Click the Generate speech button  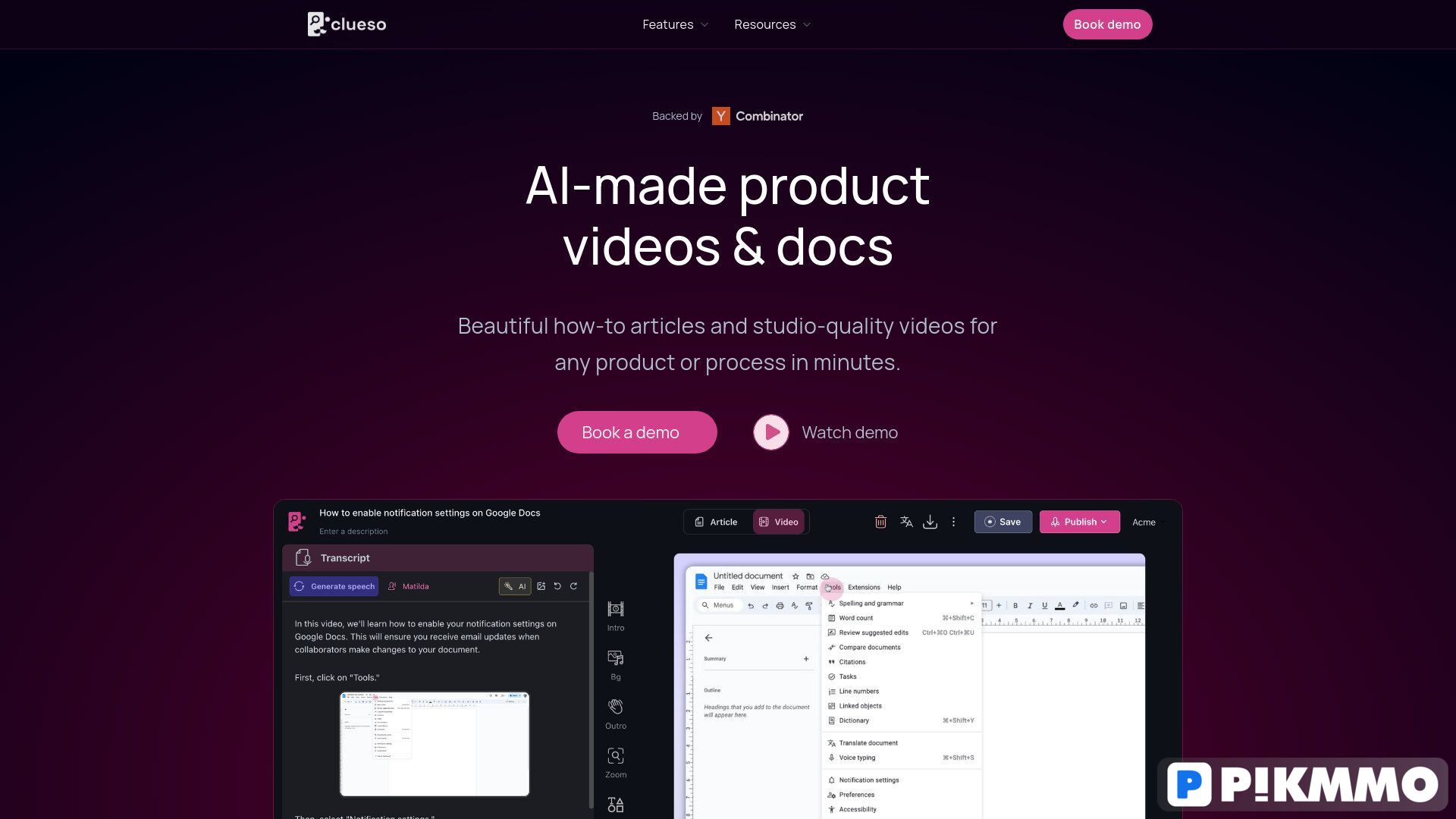[334, 586]
